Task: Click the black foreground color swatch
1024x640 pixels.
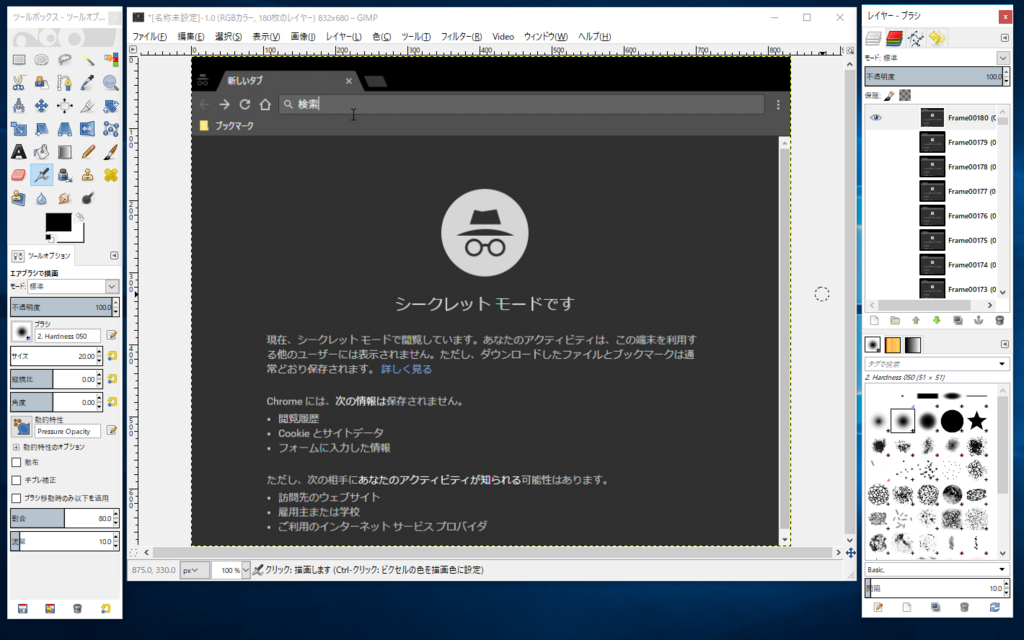Action: click(57, 222)
